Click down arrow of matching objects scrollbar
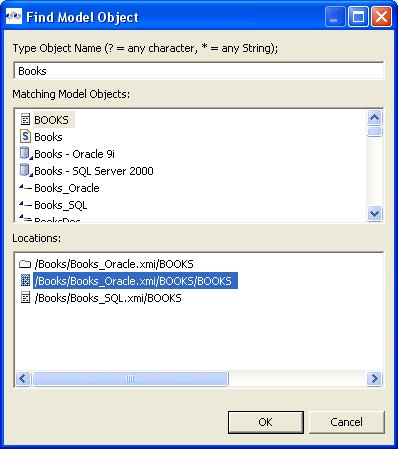The height and width of the screenshot is (449, 398). tap(375, 213)
